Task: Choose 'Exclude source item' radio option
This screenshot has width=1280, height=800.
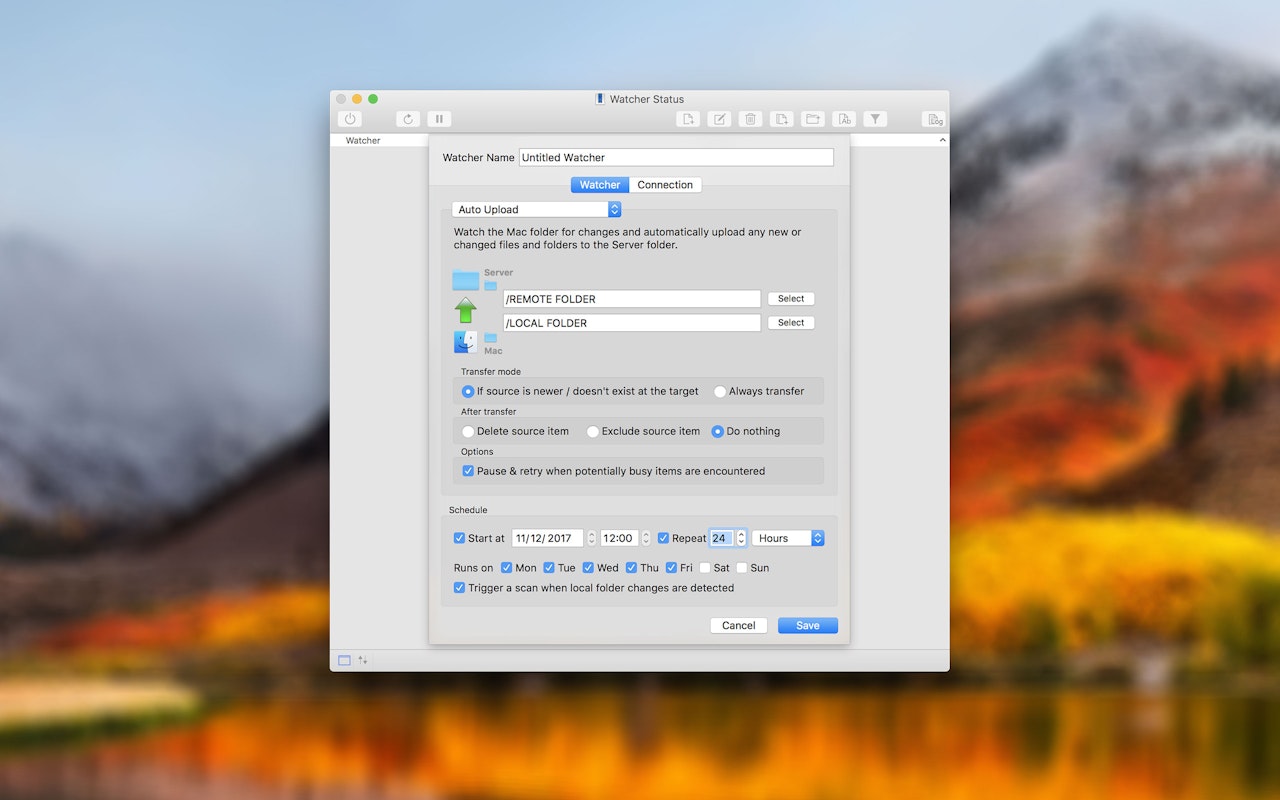Action: [x=593, y=431]
